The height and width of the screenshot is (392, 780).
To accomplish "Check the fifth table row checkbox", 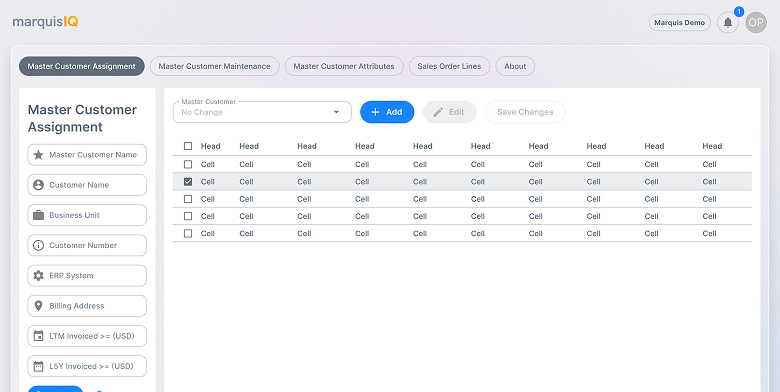I will click(188, 233).
